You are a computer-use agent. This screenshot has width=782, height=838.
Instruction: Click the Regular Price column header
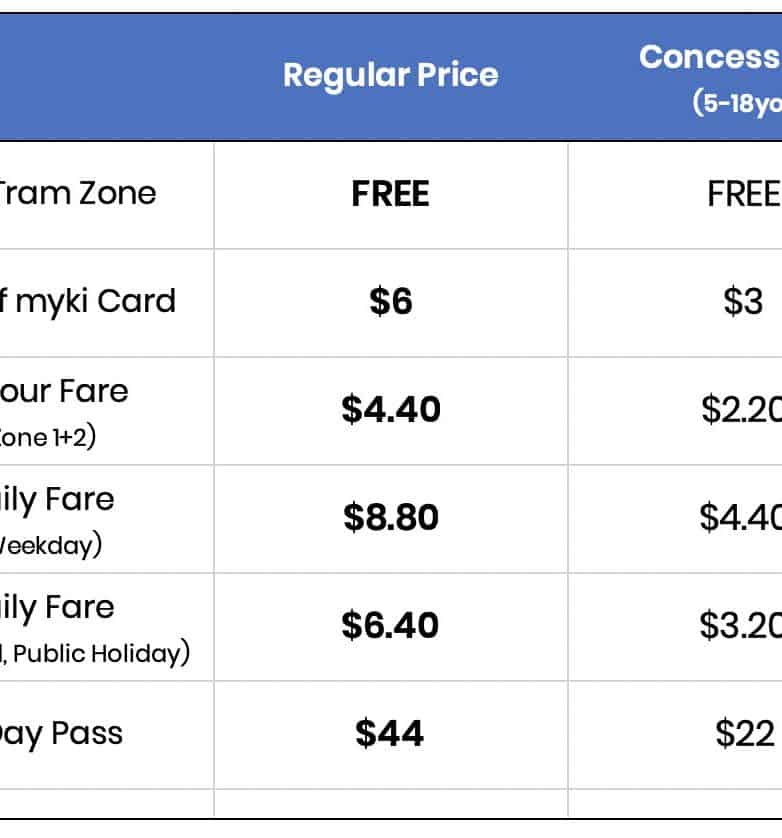[390, 75]
